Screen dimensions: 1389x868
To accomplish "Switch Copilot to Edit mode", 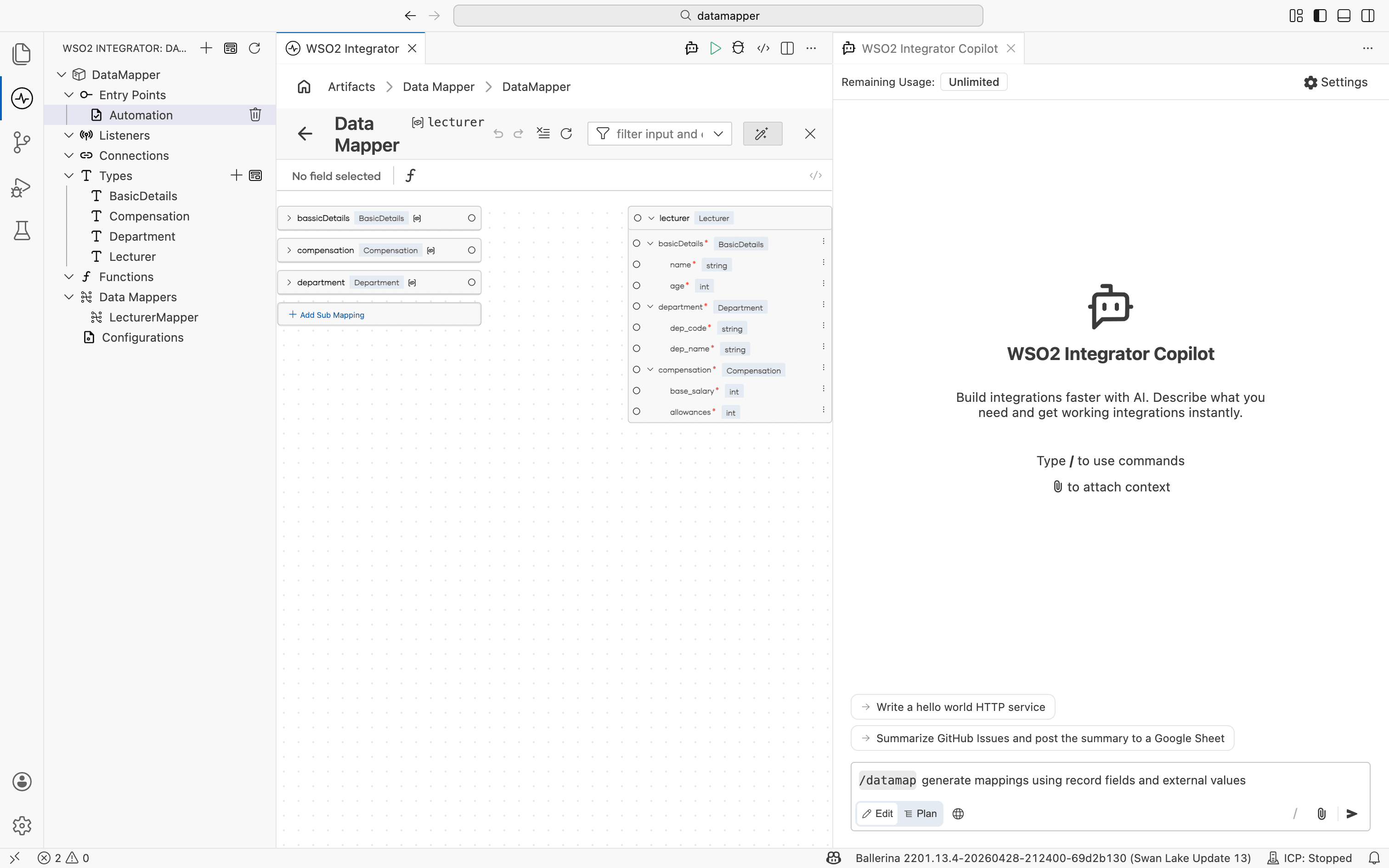I will (878, 813).
